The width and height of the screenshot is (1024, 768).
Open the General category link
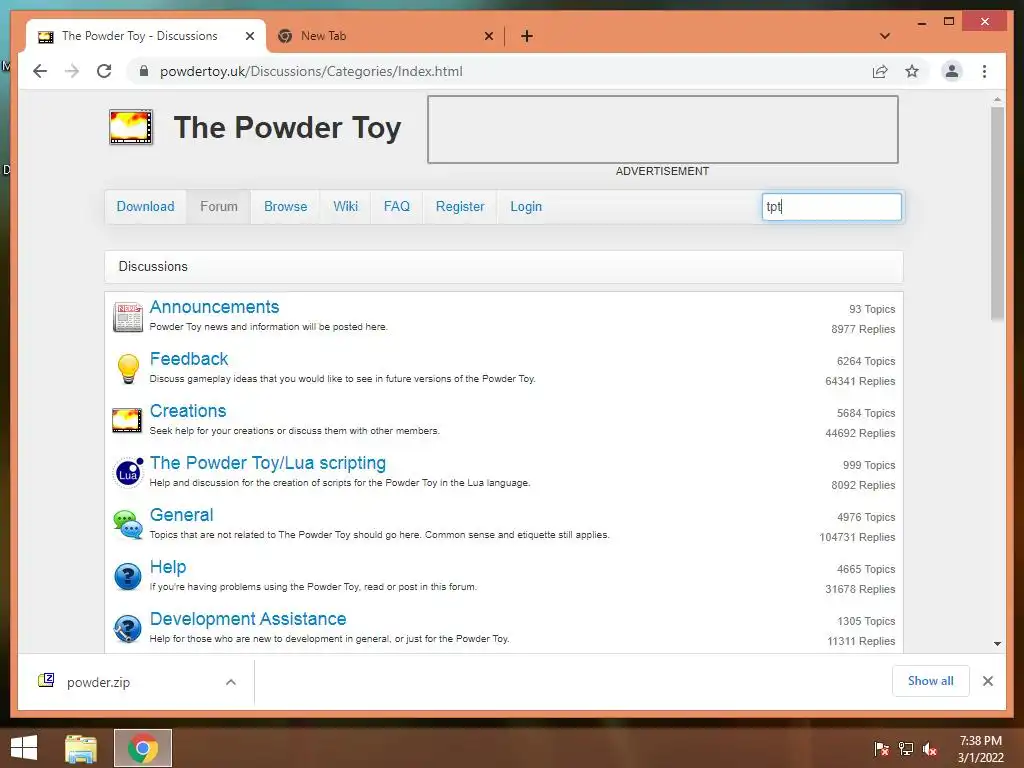coord(182,515)
